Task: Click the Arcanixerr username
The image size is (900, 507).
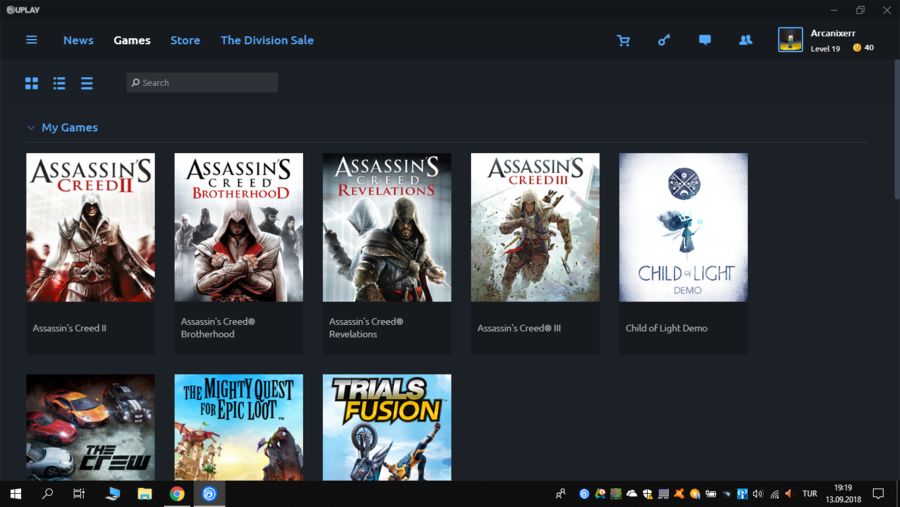Action: click(x=833, y=33)
